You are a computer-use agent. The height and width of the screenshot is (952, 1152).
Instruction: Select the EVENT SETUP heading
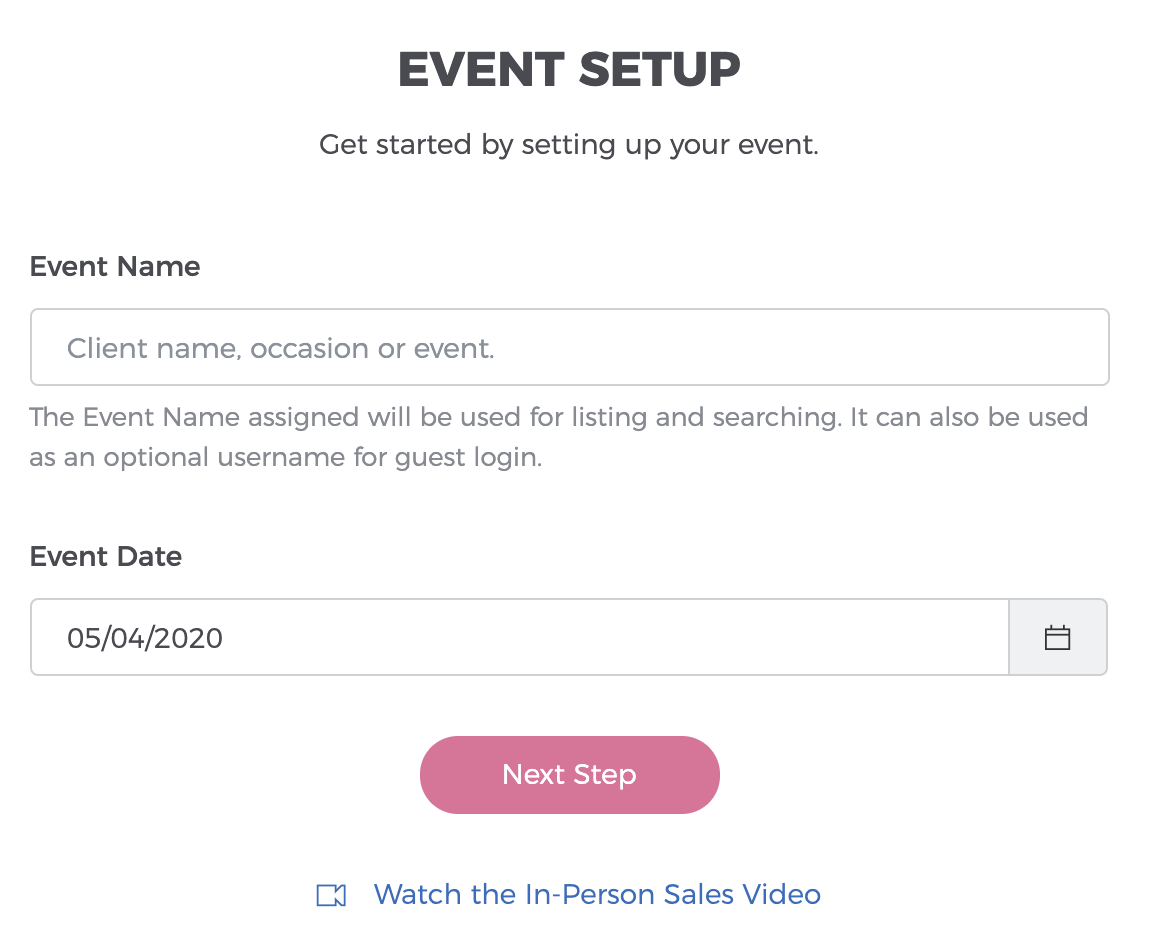click(569, 70)
